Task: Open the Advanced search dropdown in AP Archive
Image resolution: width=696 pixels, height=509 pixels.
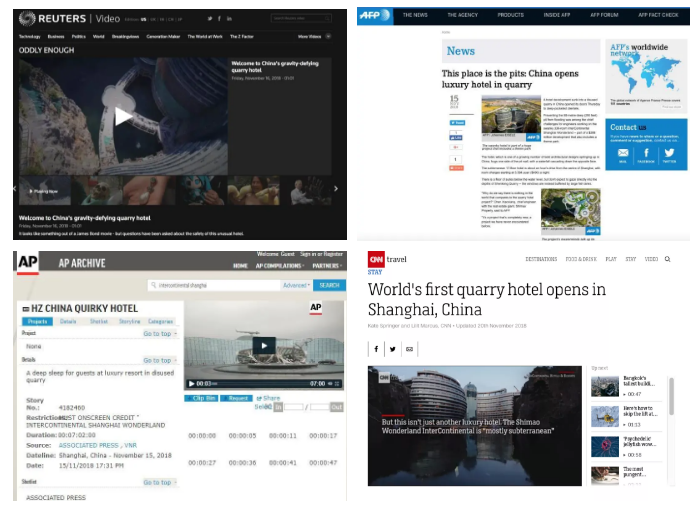Action: coord(296,285)
